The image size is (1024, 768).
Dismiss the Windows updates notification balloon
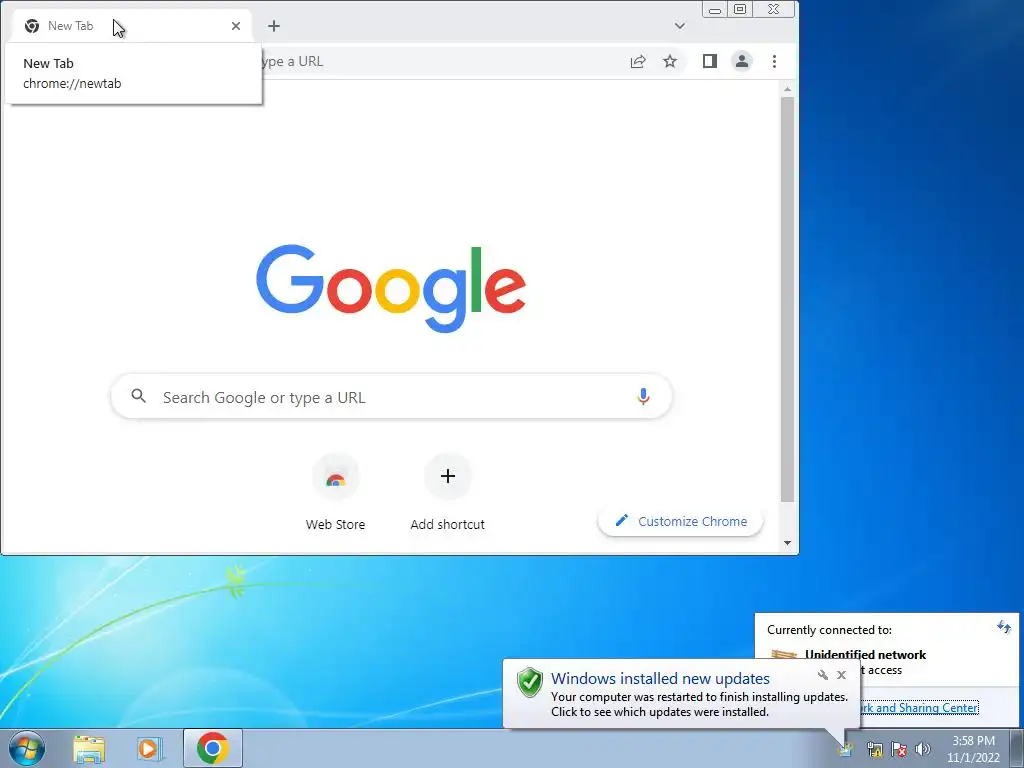coord(842,675)
